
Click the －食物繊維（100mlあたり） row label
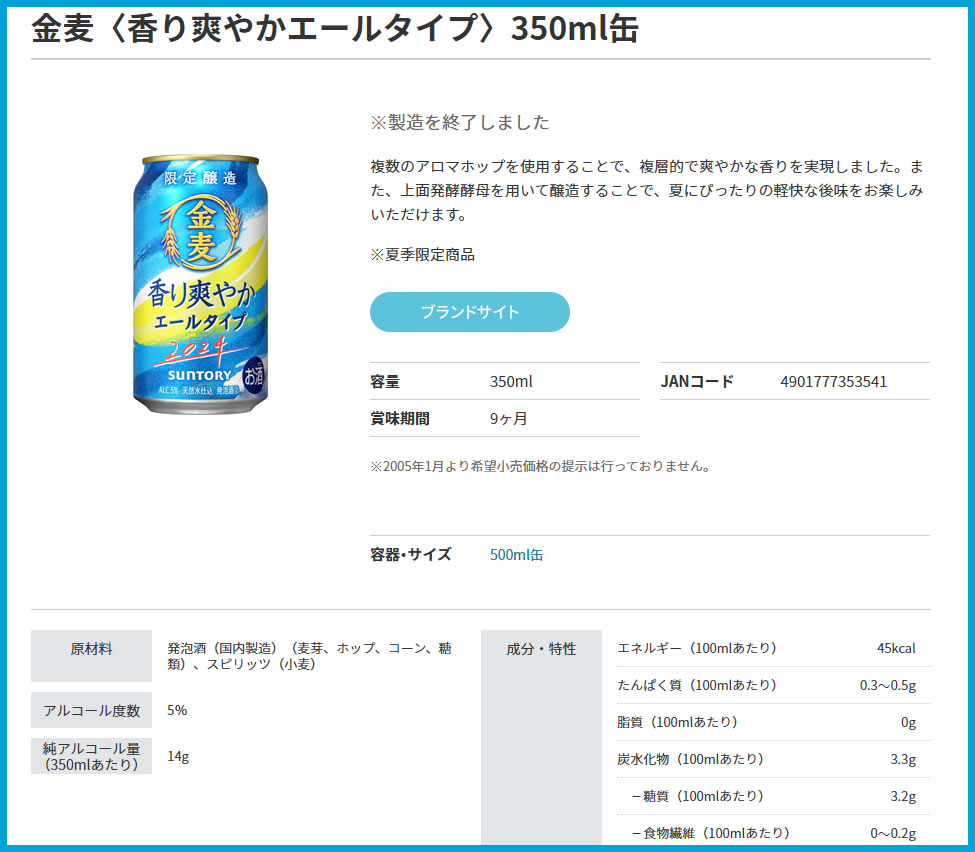coord(710,833)
